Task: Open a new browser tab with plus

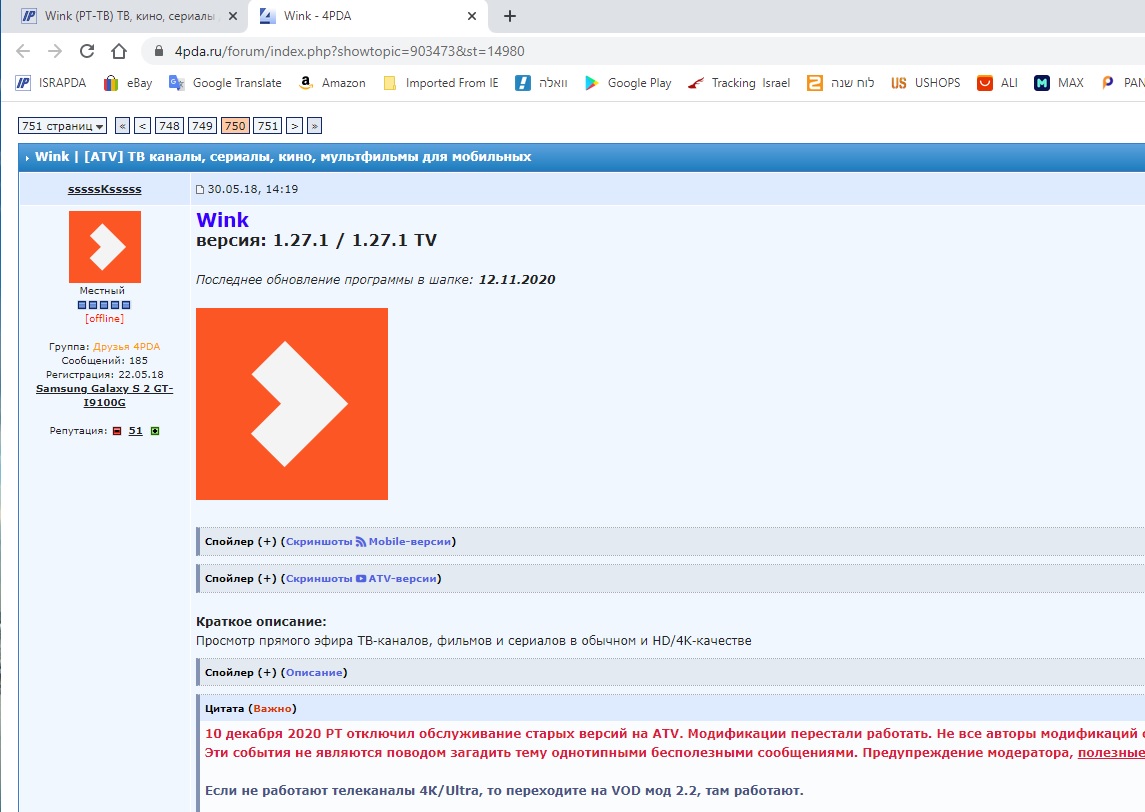Action: point(510,16)
